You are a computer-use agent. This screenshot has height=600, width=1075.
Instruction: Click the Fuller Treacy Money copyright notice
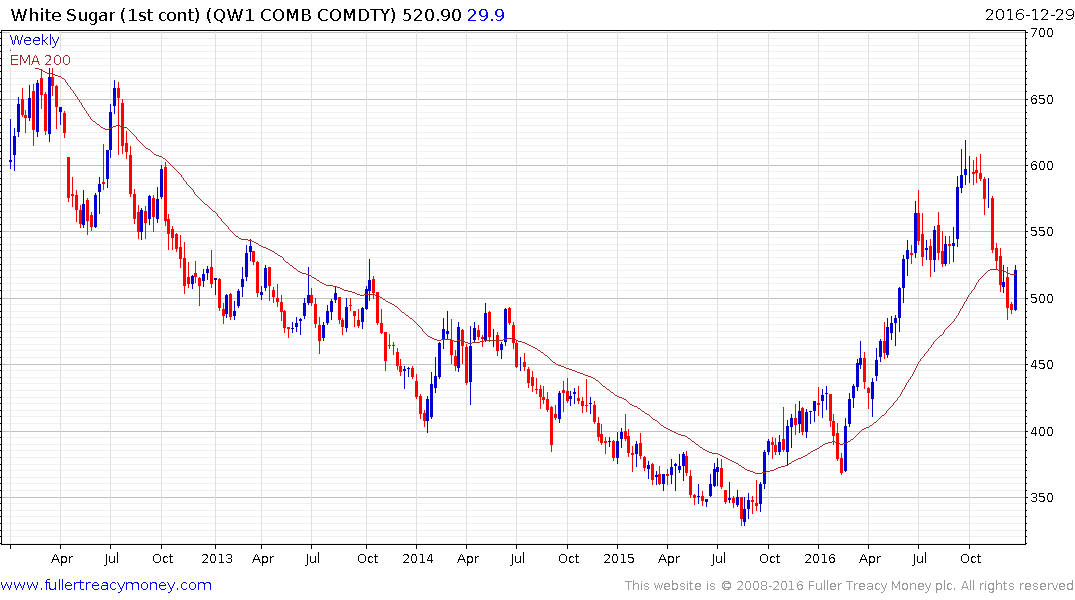(x=849, y=586)
